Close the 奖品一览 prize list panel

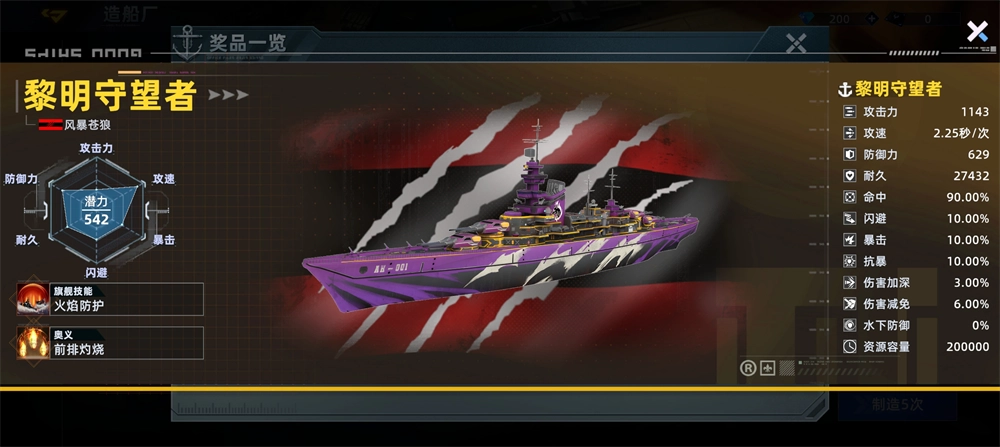pos(796,43)
